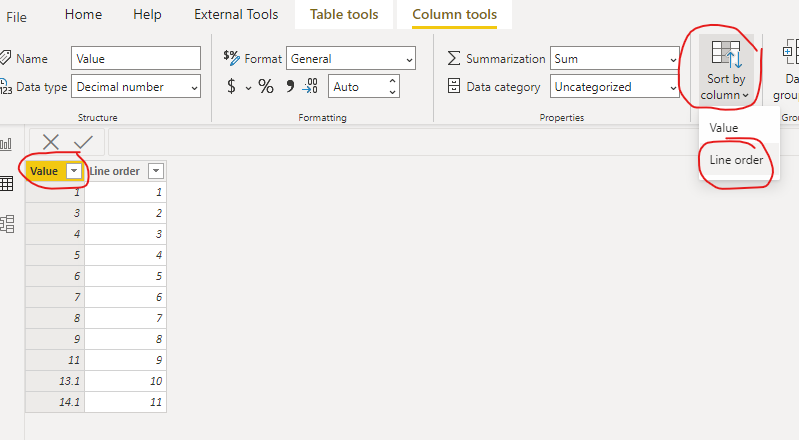Click inside the formula bar
The height and width of the screenshot is (440, 799).
click(x=454, y=142)
